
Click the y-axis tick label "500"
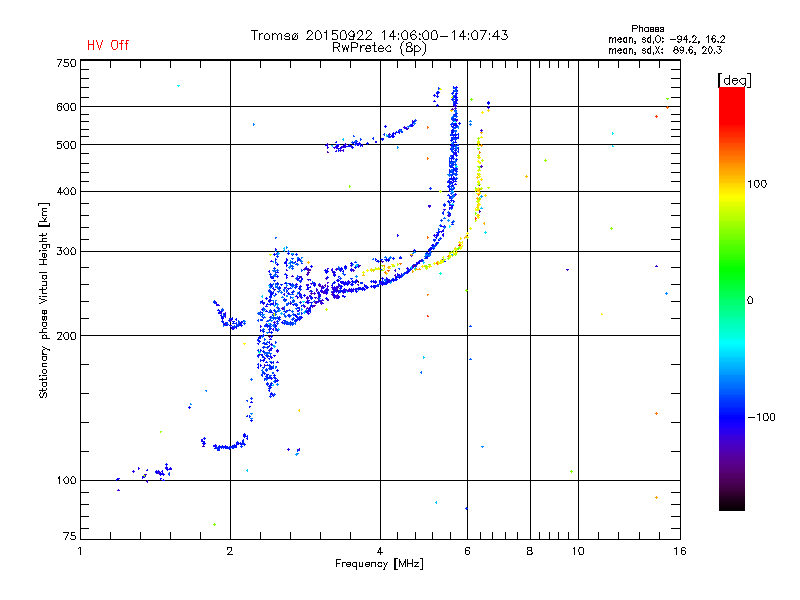coord(66,145)
